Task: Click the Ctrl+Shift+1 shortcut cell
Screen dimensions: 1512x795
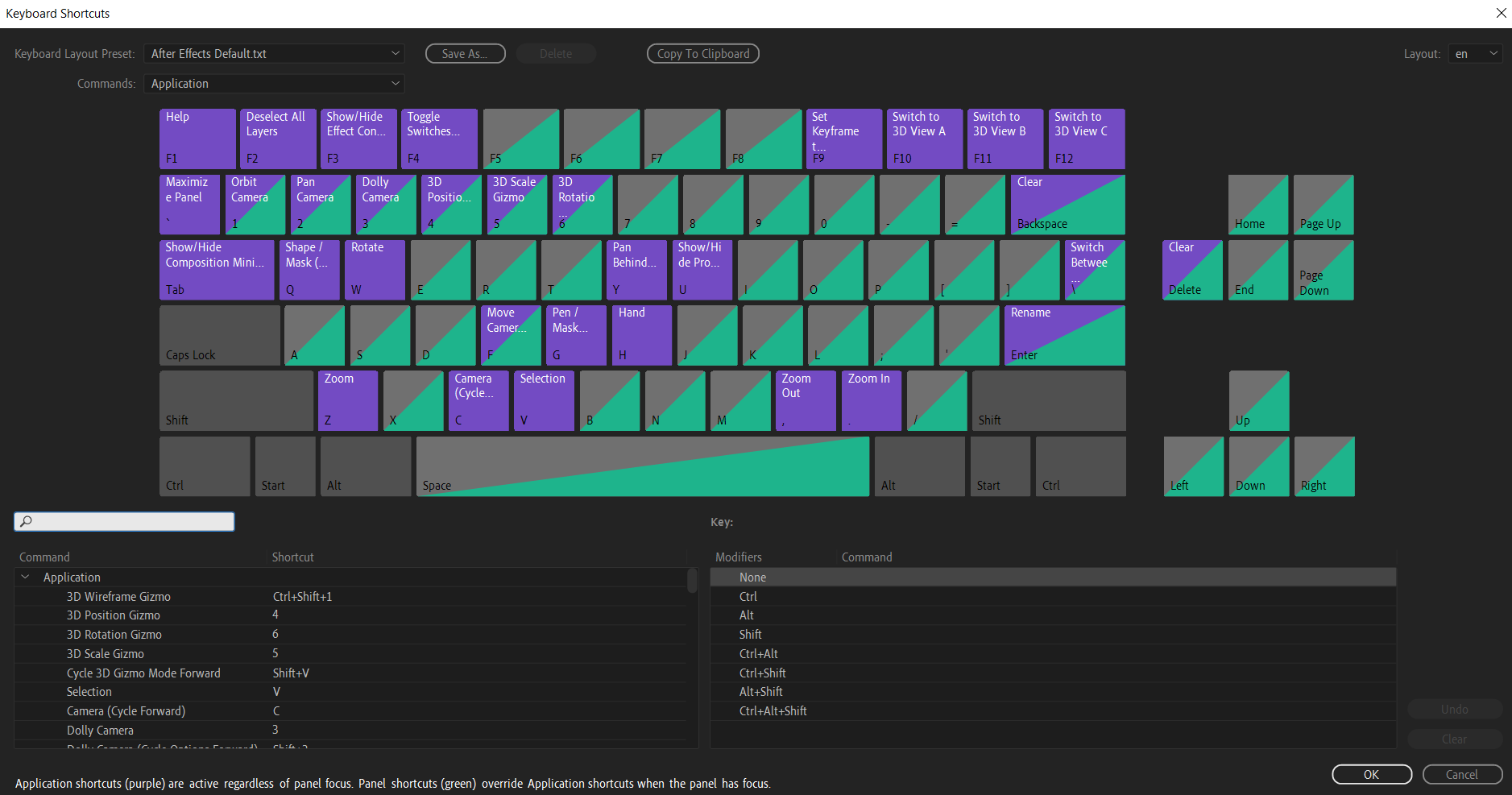Action: tap(302, 596)
